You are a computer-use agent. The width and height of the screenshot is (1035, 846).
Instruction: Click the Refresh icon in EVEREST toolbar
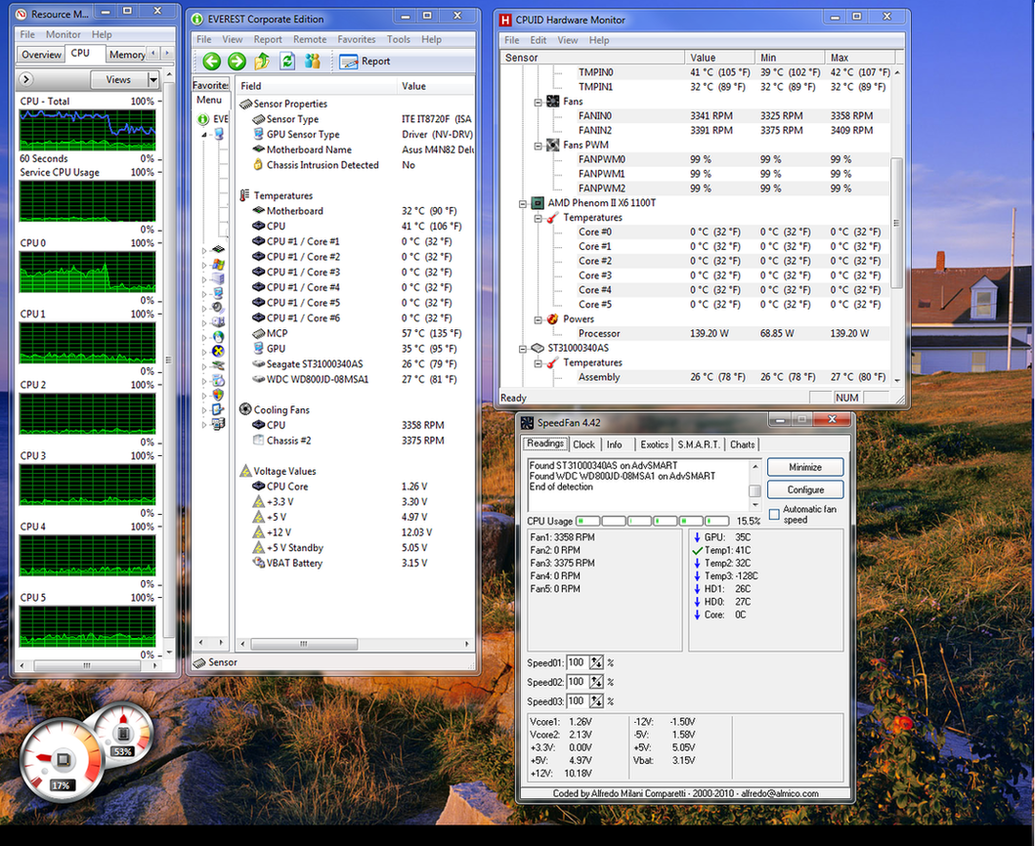click(x=287, y=61)
